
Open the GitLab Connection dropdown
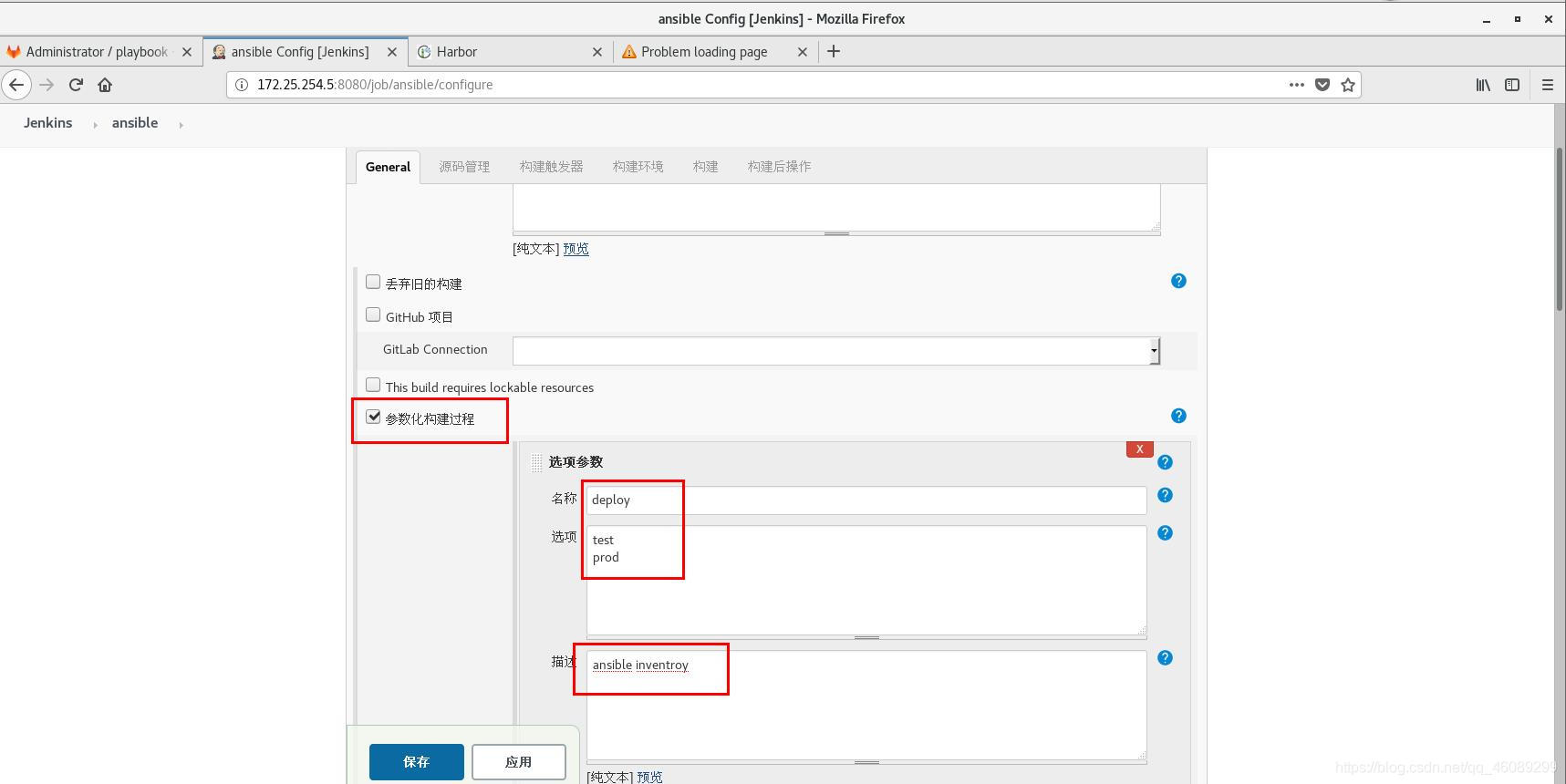[x=836, y=351]
